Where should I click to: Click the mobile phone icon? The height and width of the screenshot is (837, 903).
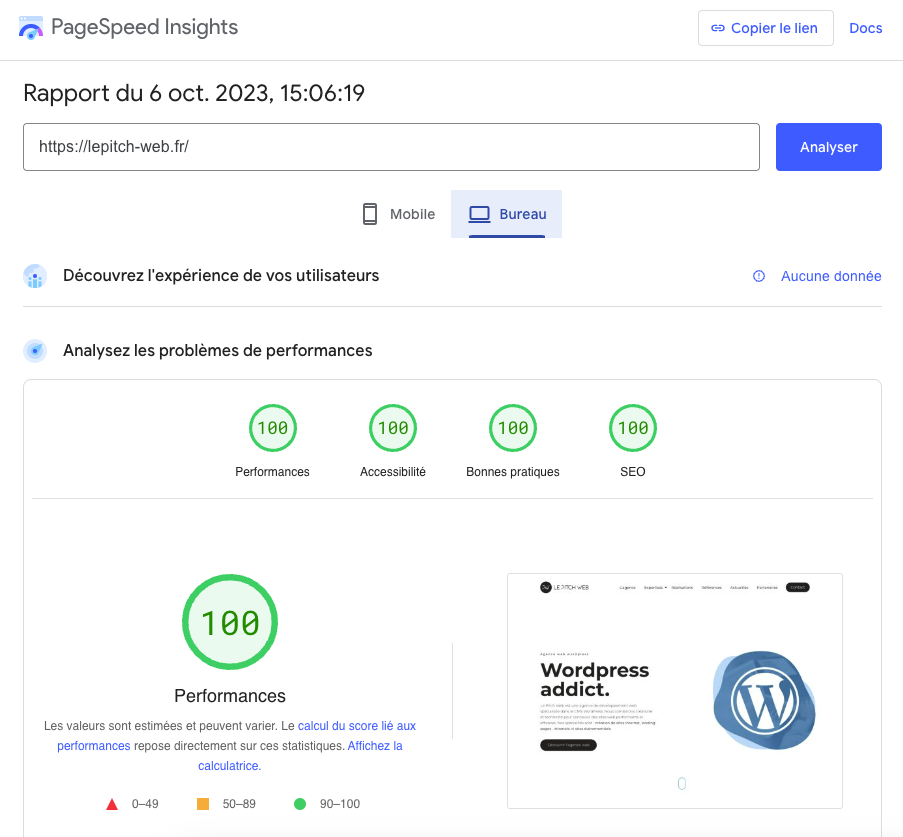[370, 214]
